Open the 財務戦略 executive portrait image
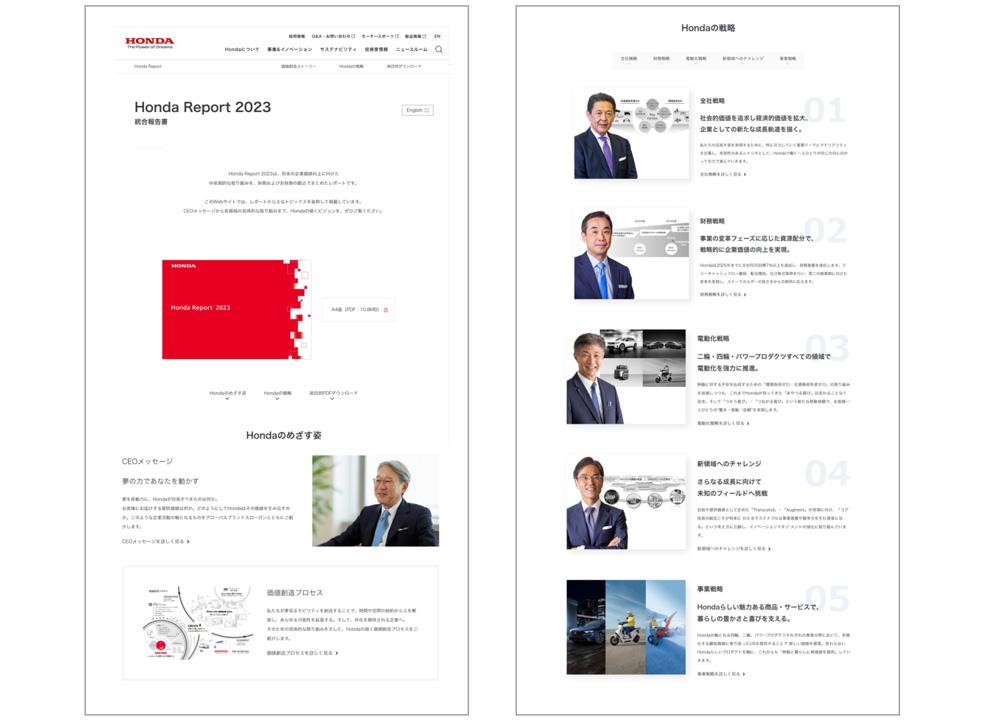This screenshot has height=720, width=986. coord(631,254)
